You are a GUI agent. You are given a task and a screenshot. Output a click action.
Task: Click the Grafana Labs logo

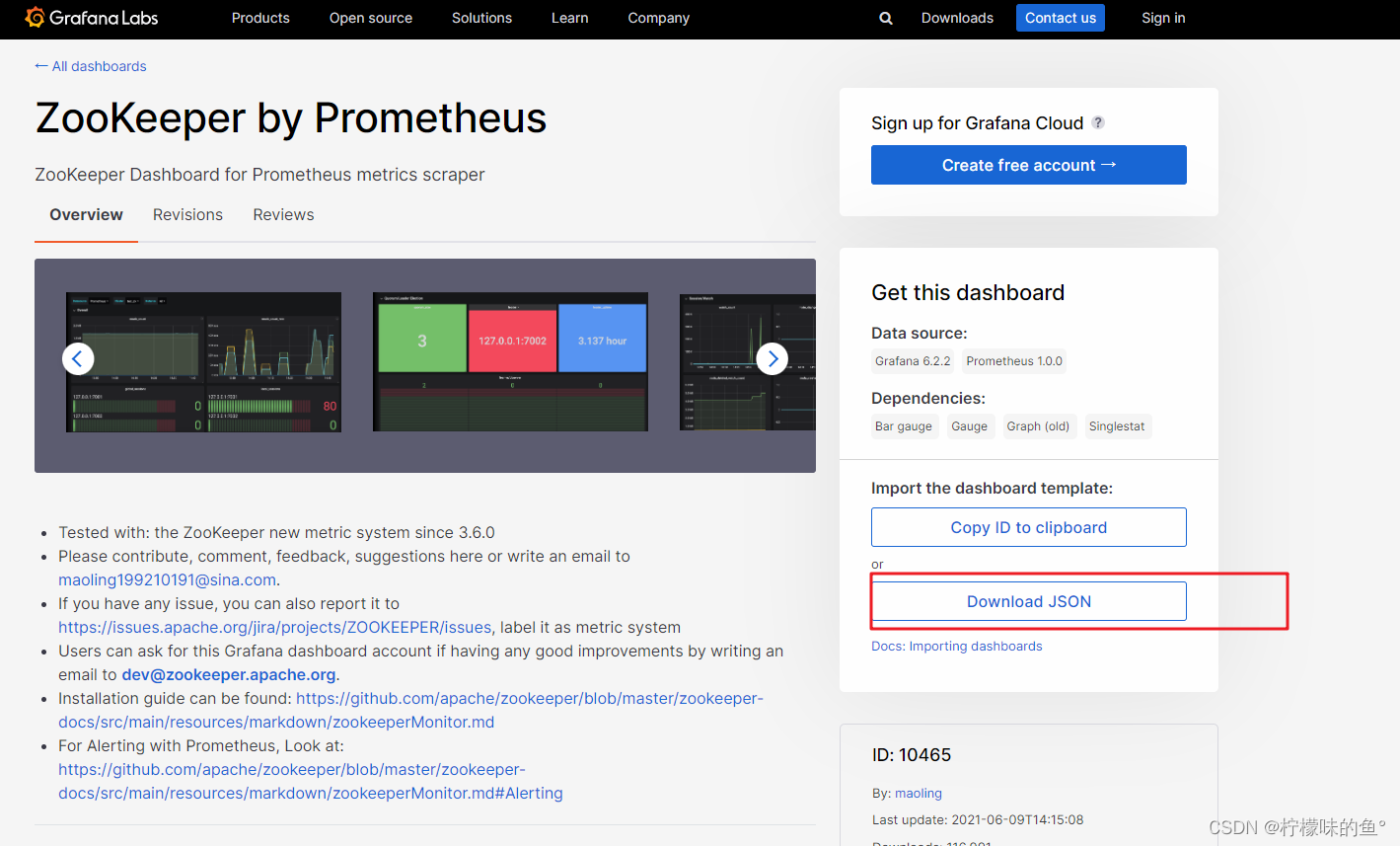(x=91, y=18)
